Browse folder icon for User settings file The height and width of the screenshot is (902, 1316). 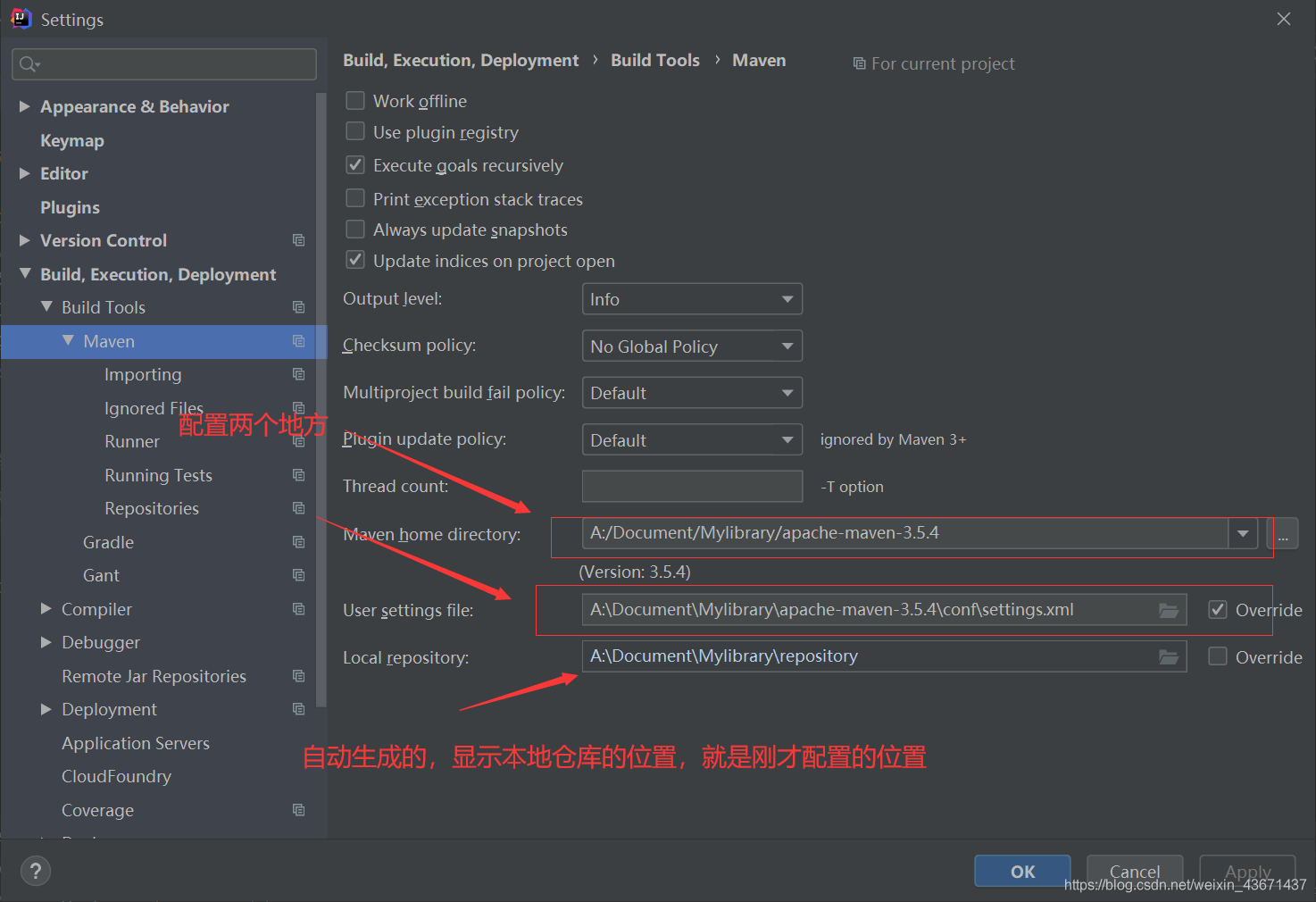pos(1169,610)
